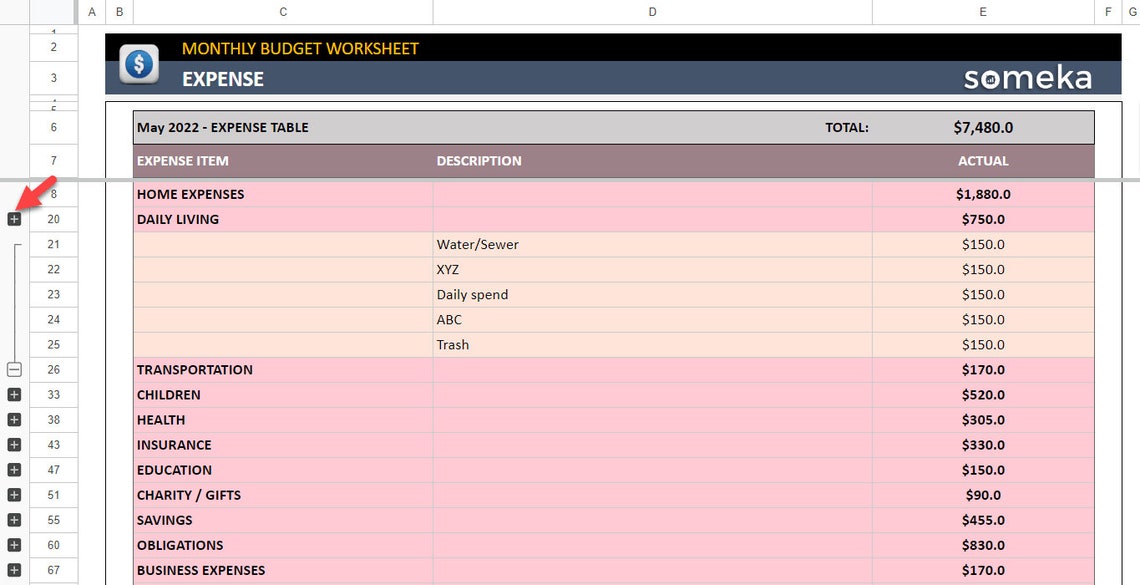1140x585 pixels.
Task: Select column A header
Action: tap(92, 12)
